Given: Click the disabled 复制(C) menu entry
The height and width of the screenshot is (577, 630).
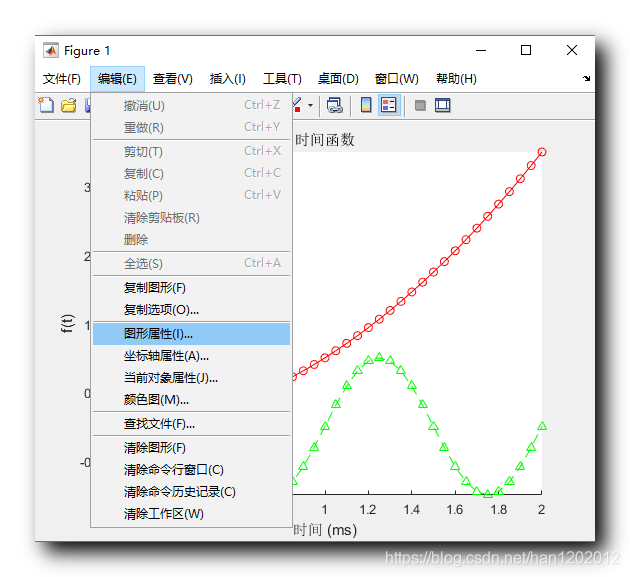Looking at the screenshot, I should pos(191,174).
